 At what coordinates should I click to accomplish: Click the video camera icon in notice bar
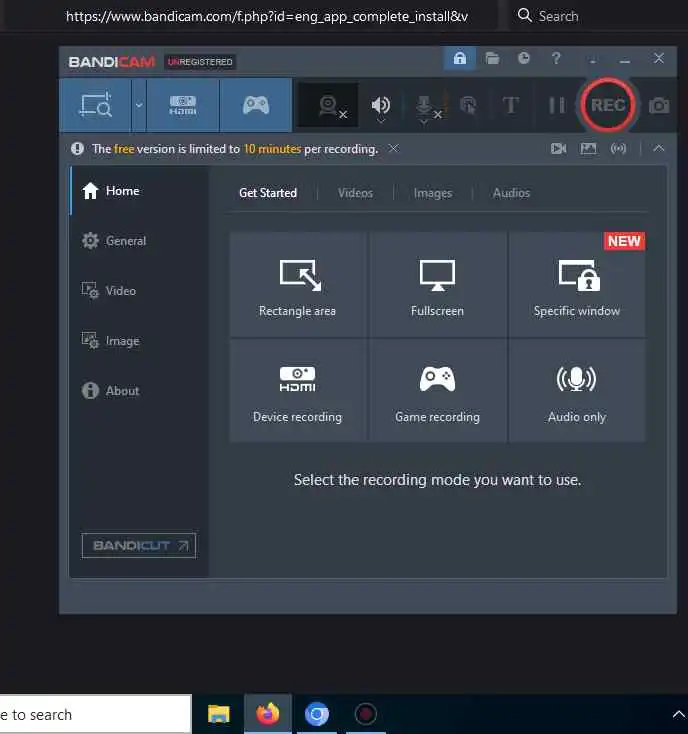[559, 149]
